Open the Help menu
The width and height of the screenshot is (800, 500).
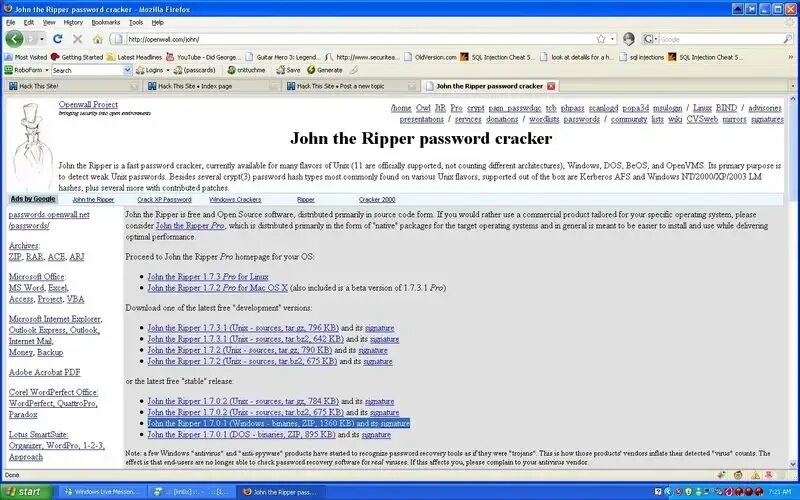(157, 22)
